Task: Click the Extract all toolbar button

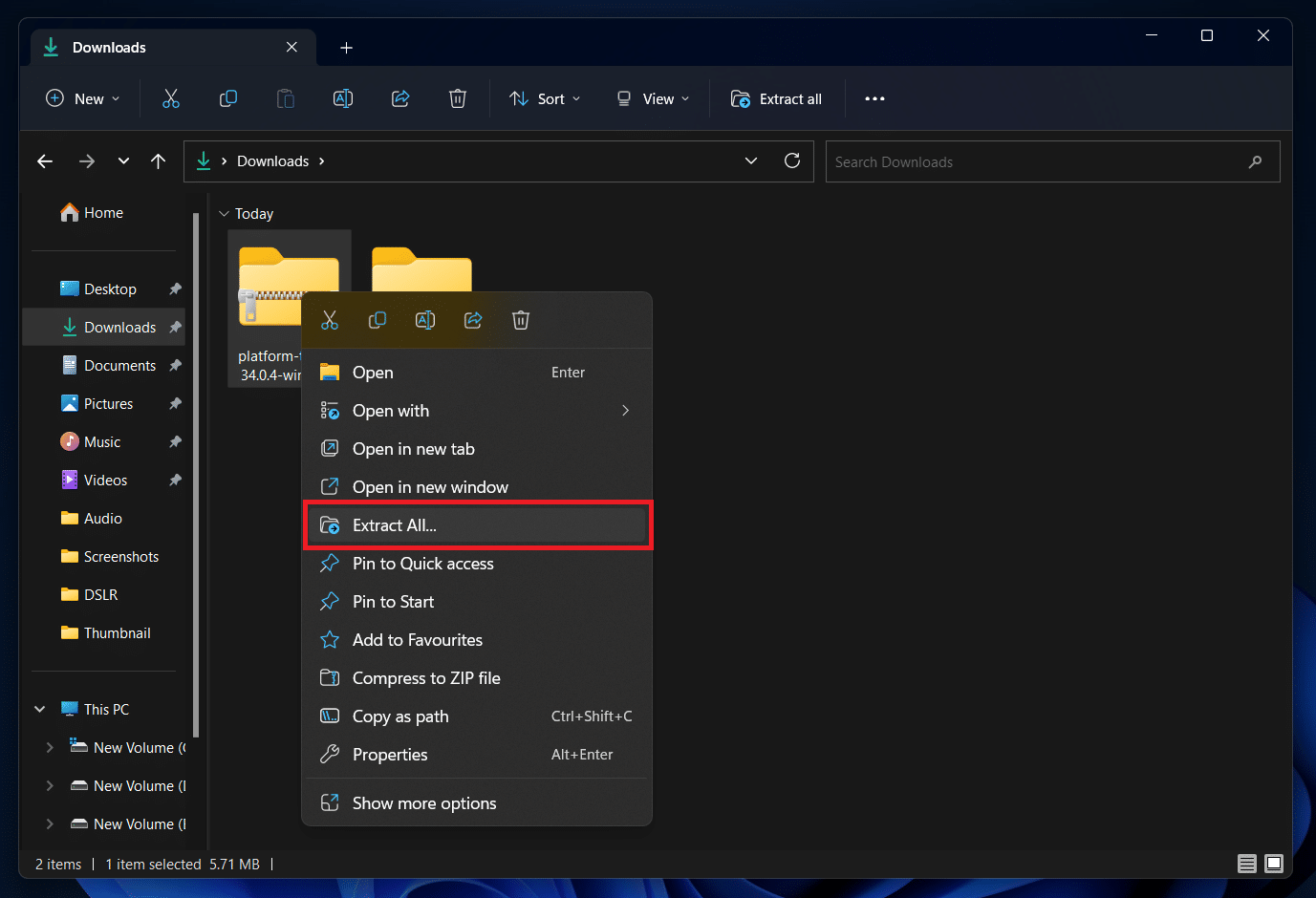Action: pos(776,98)
